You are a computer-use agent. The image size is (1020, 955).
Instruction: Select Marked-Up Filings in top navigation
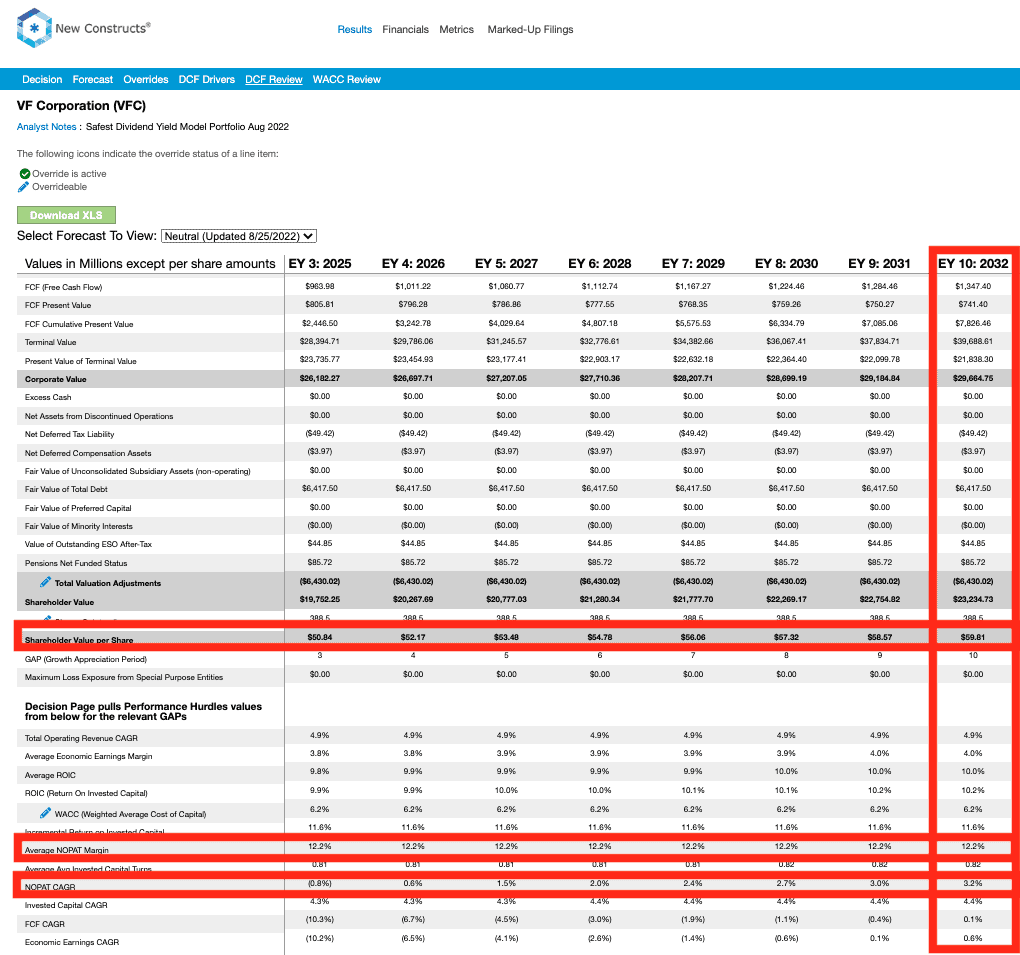point(531,29)
